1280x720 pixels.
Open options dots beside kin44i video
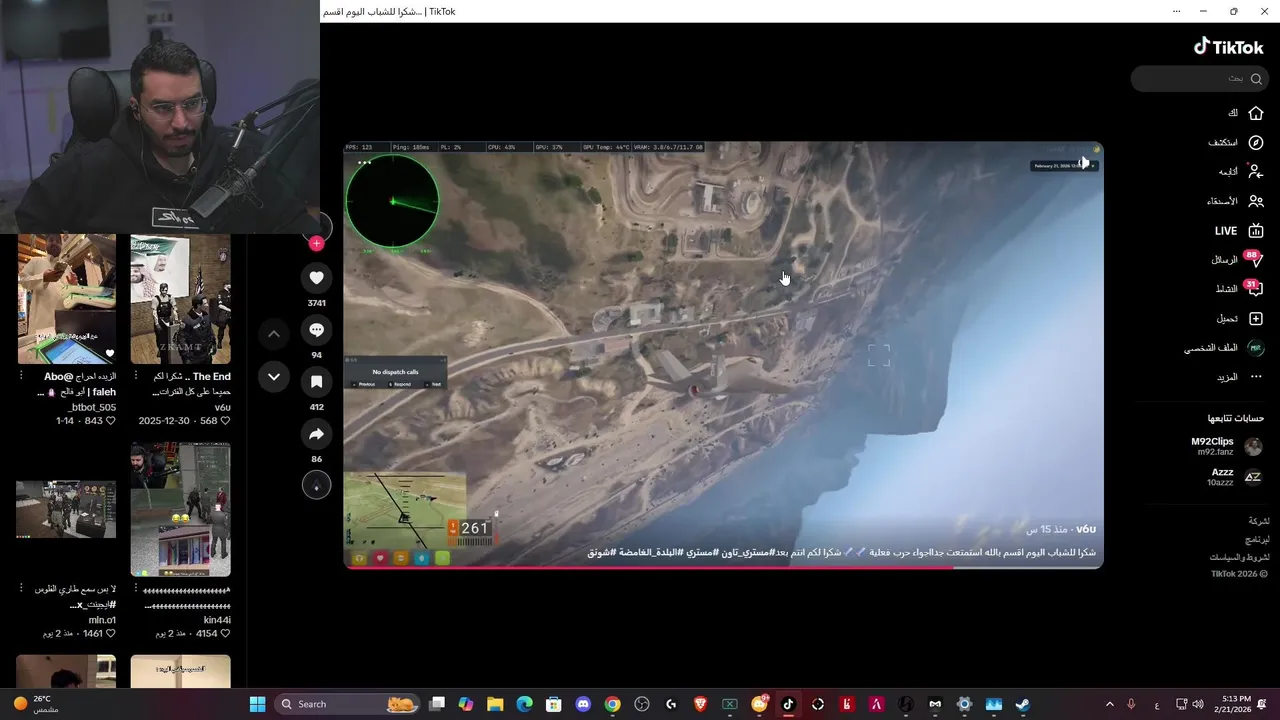135,589
